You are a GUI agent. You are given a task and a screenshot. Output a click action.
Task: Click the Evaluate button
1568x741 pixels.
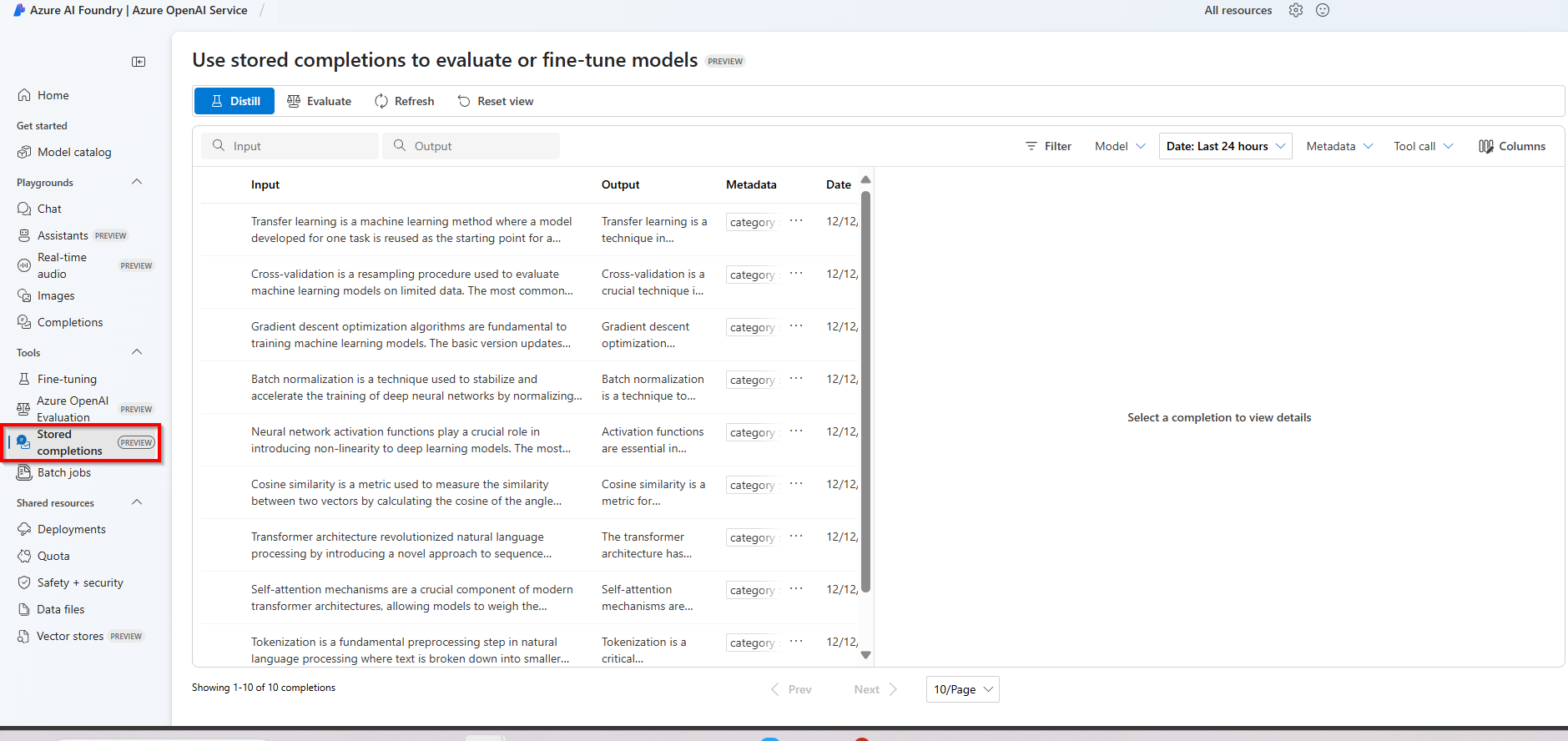[319, 101]
